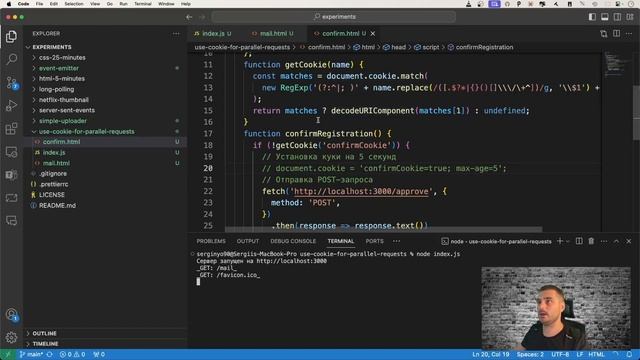Open the Search view in activity bar
Screen dimensions: 640x360
pos(11,60)
